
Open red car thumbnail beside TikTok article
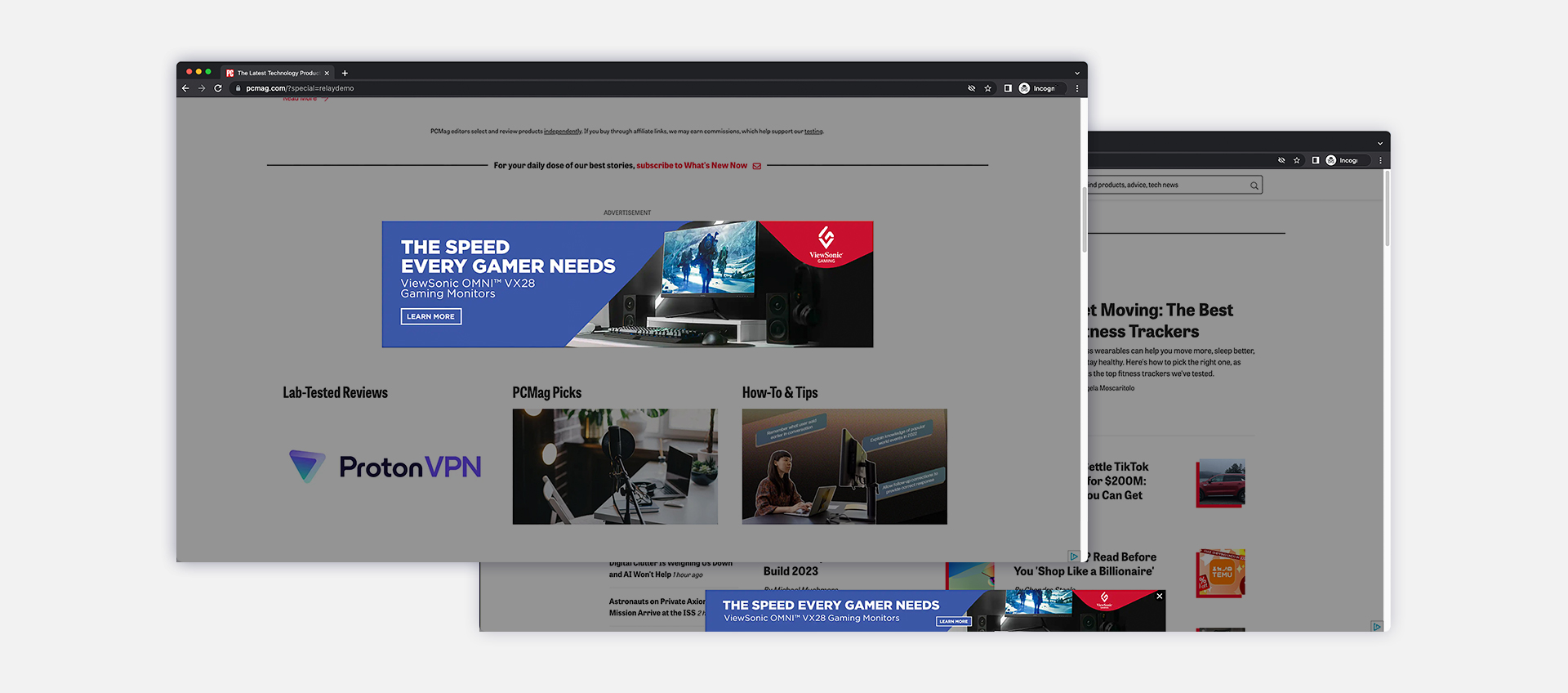1221,483
